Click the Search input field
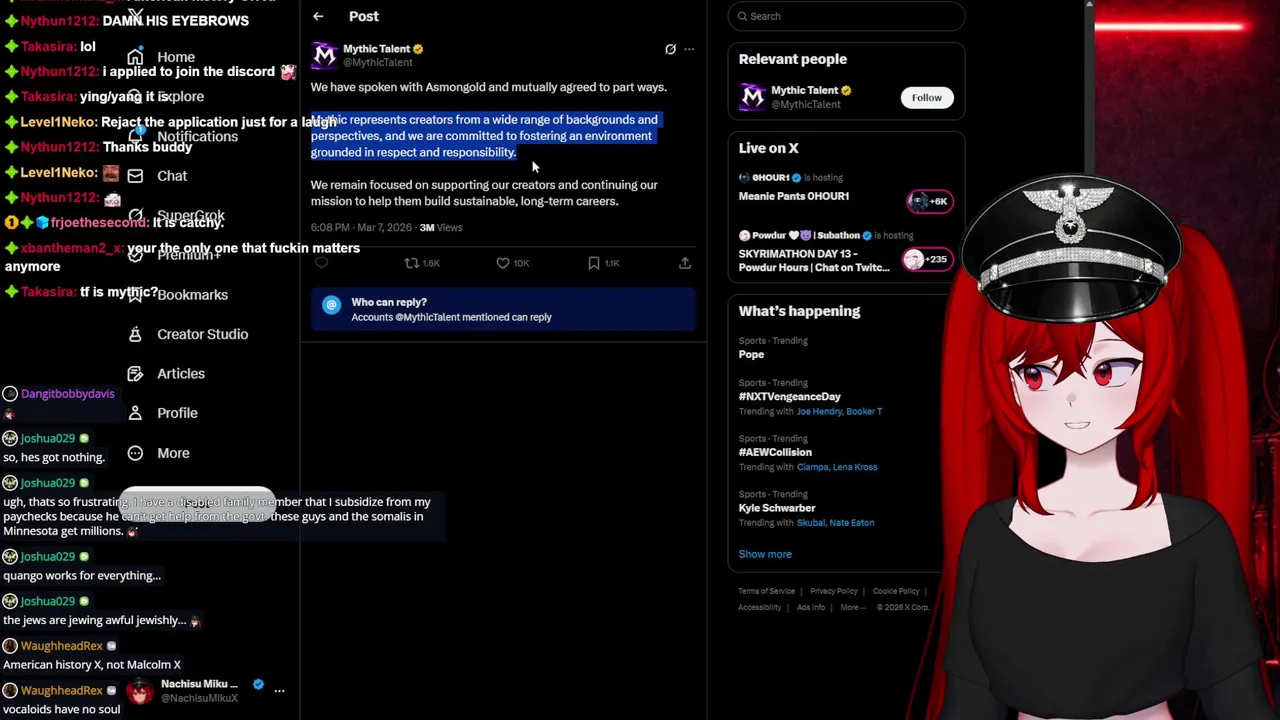Image resolution: width=1280 pixels, height=720 pixels. pos(846,16)
